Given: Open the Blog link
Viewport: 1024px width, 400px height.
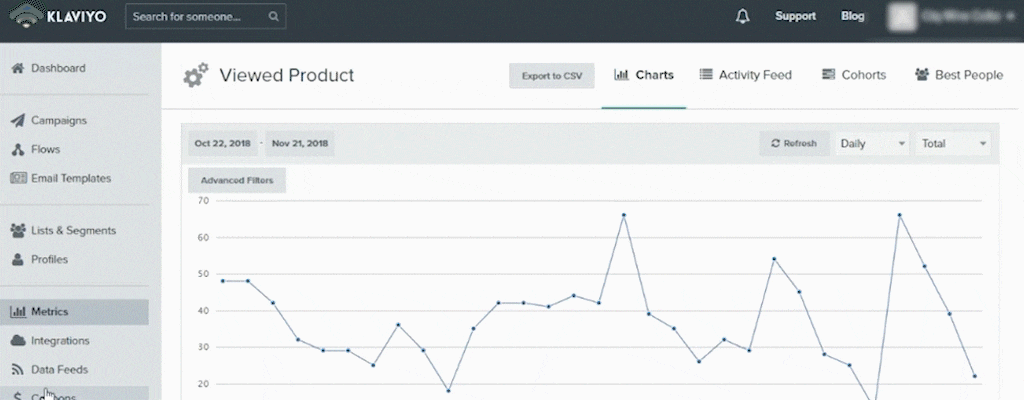Looking at the screenshot, I should coord(853,16).
